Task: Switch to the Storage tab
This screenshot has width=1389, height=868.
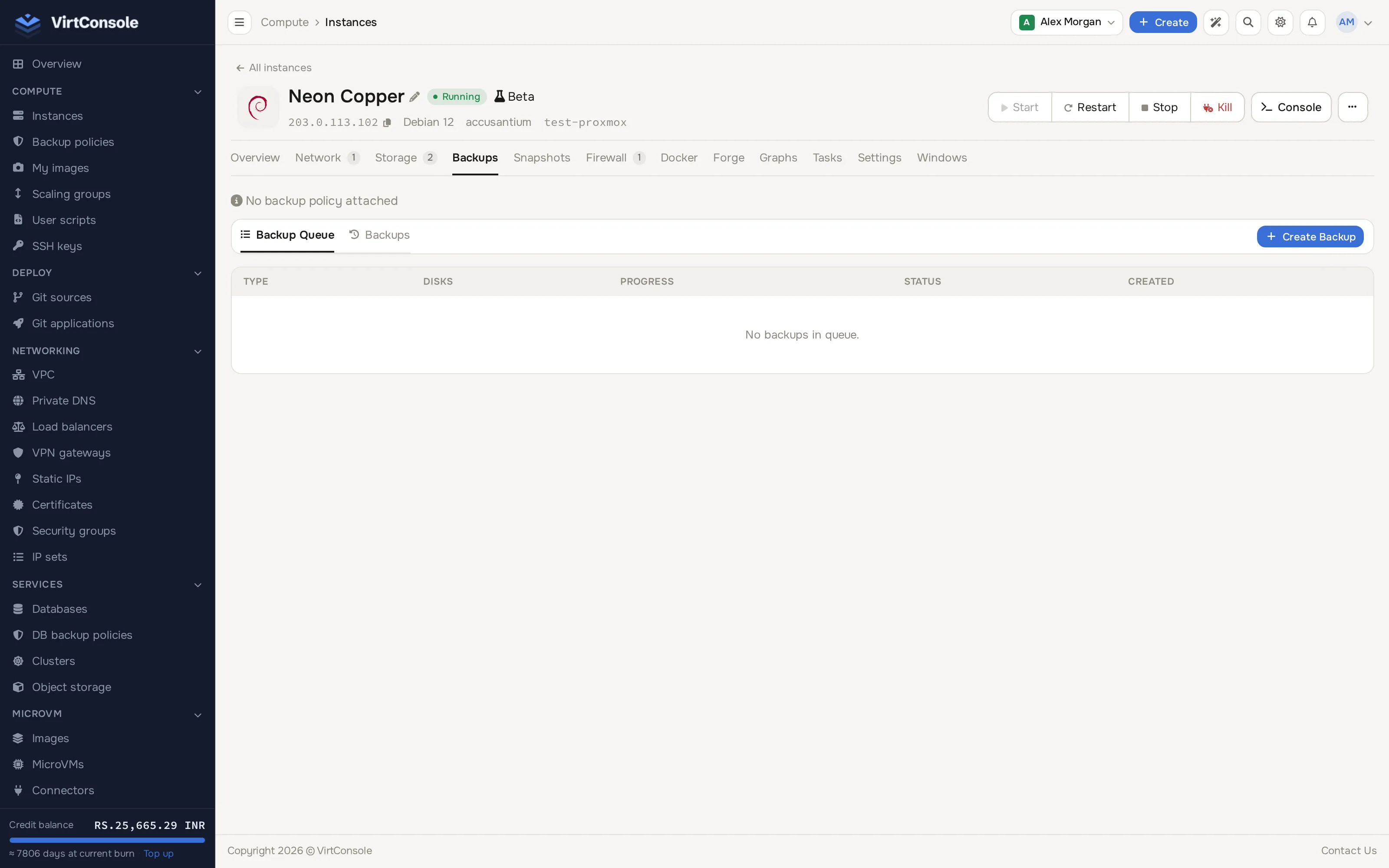Action: pos(405,158)
